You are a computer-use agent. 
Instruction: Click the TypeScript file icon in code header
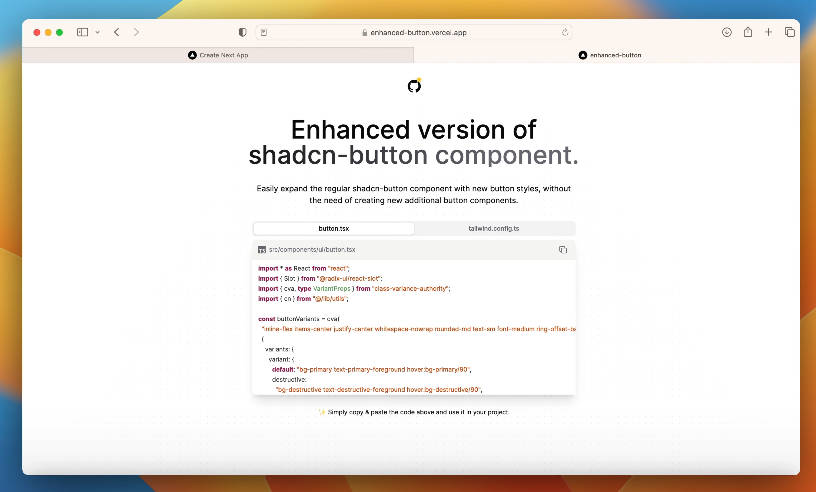262,250
